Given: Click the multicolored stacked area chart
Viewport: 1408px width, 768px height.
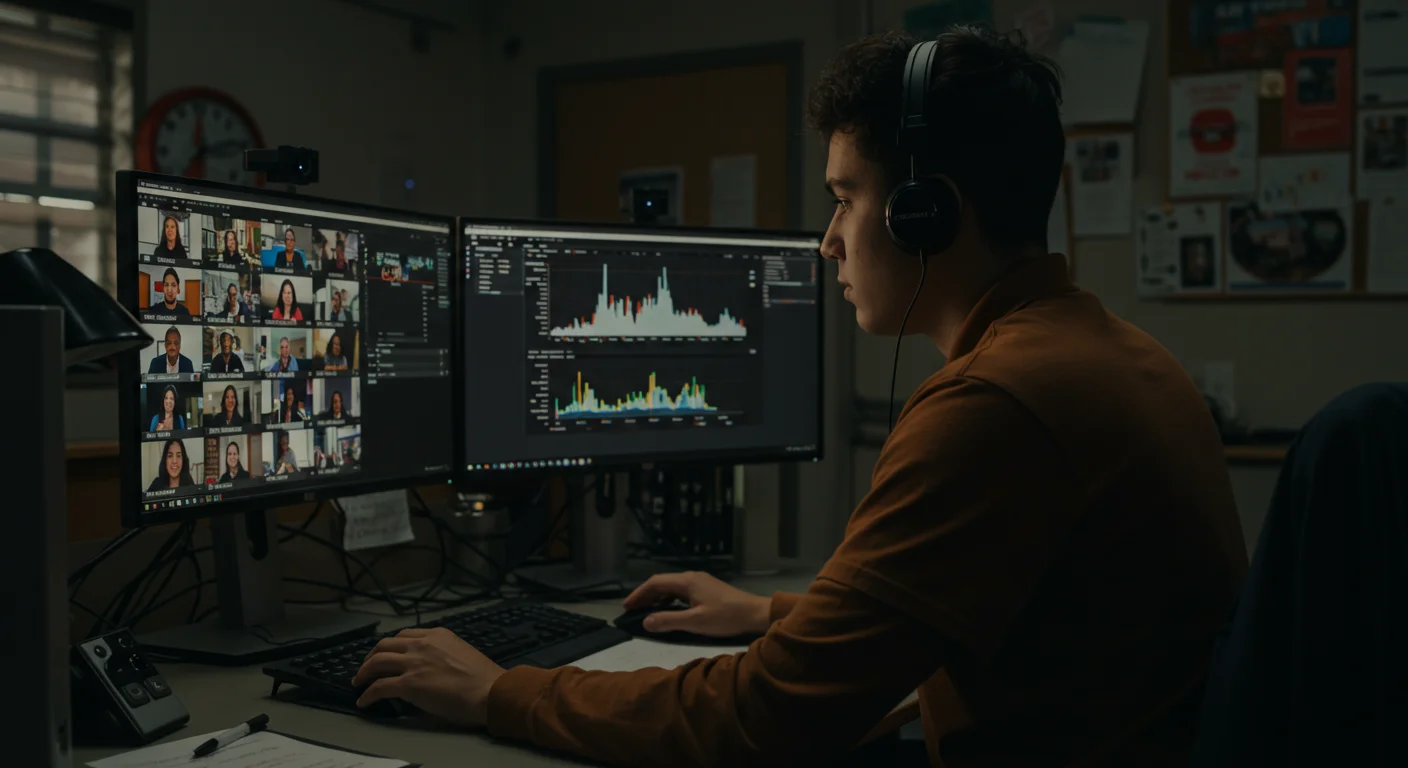Looking at the screenshot, I should (636, 394).
